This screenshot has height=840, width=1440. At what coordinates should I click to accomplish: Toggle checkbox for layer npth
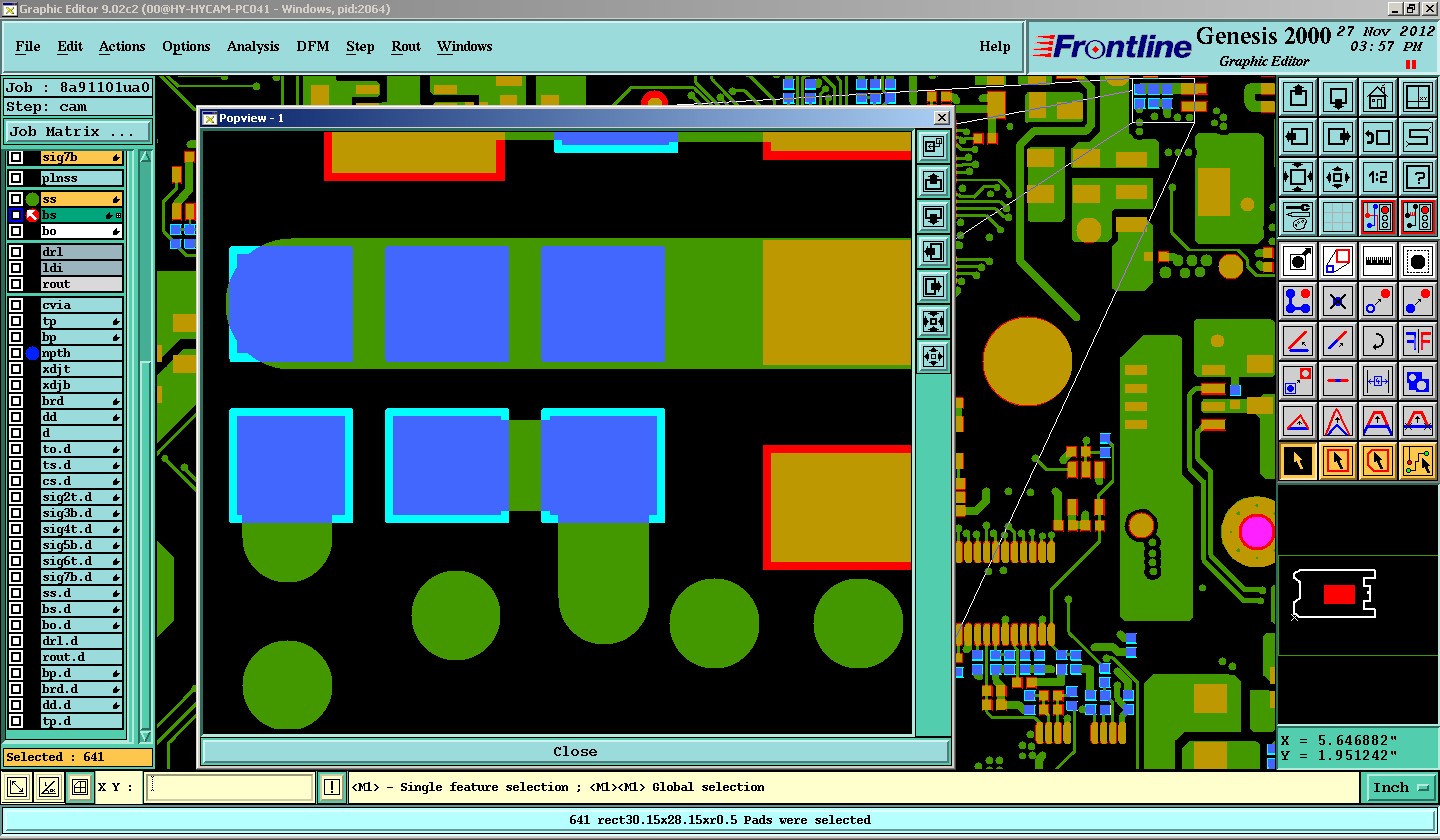[x=16, y=353]
